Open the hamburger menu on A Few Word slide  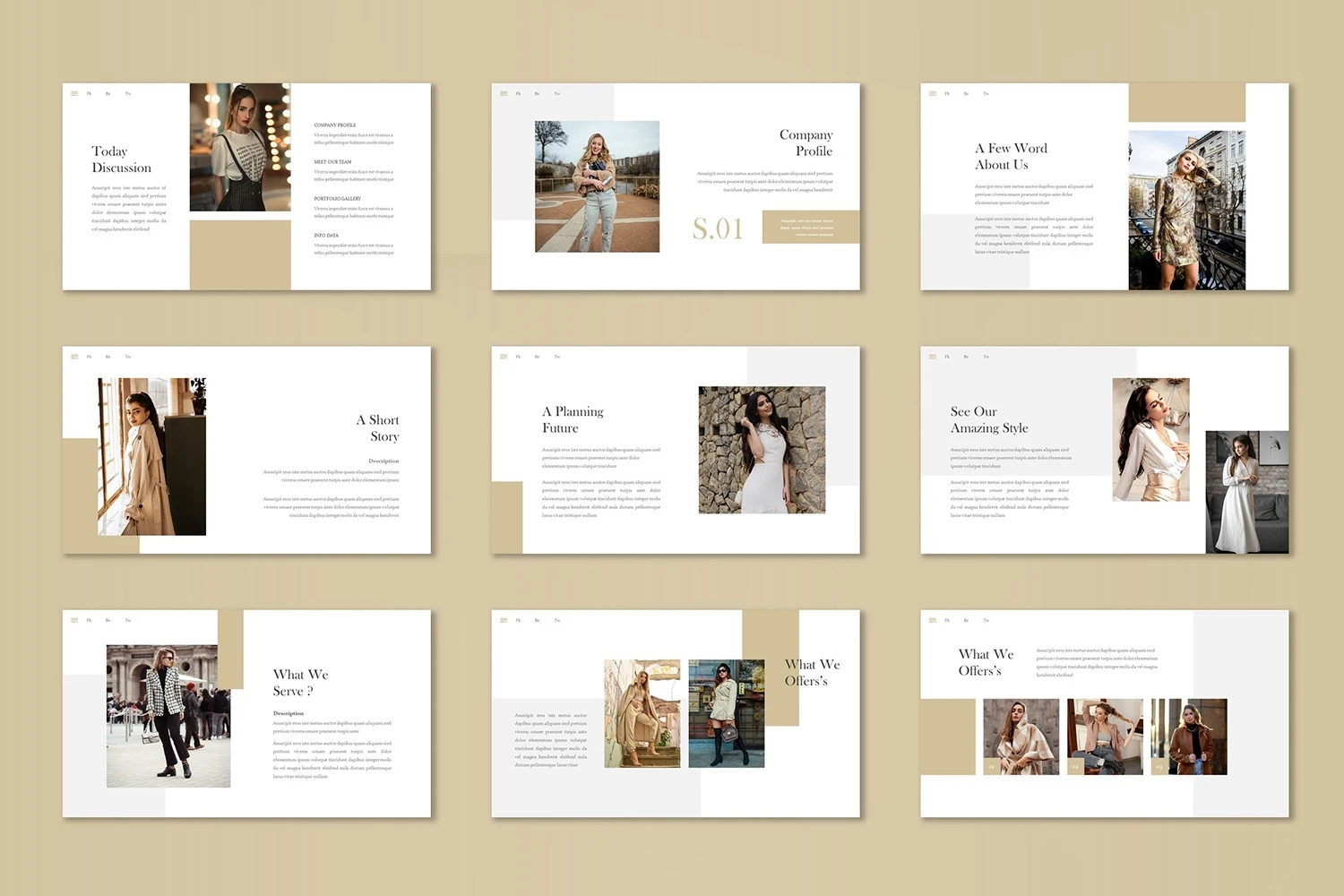933,93
